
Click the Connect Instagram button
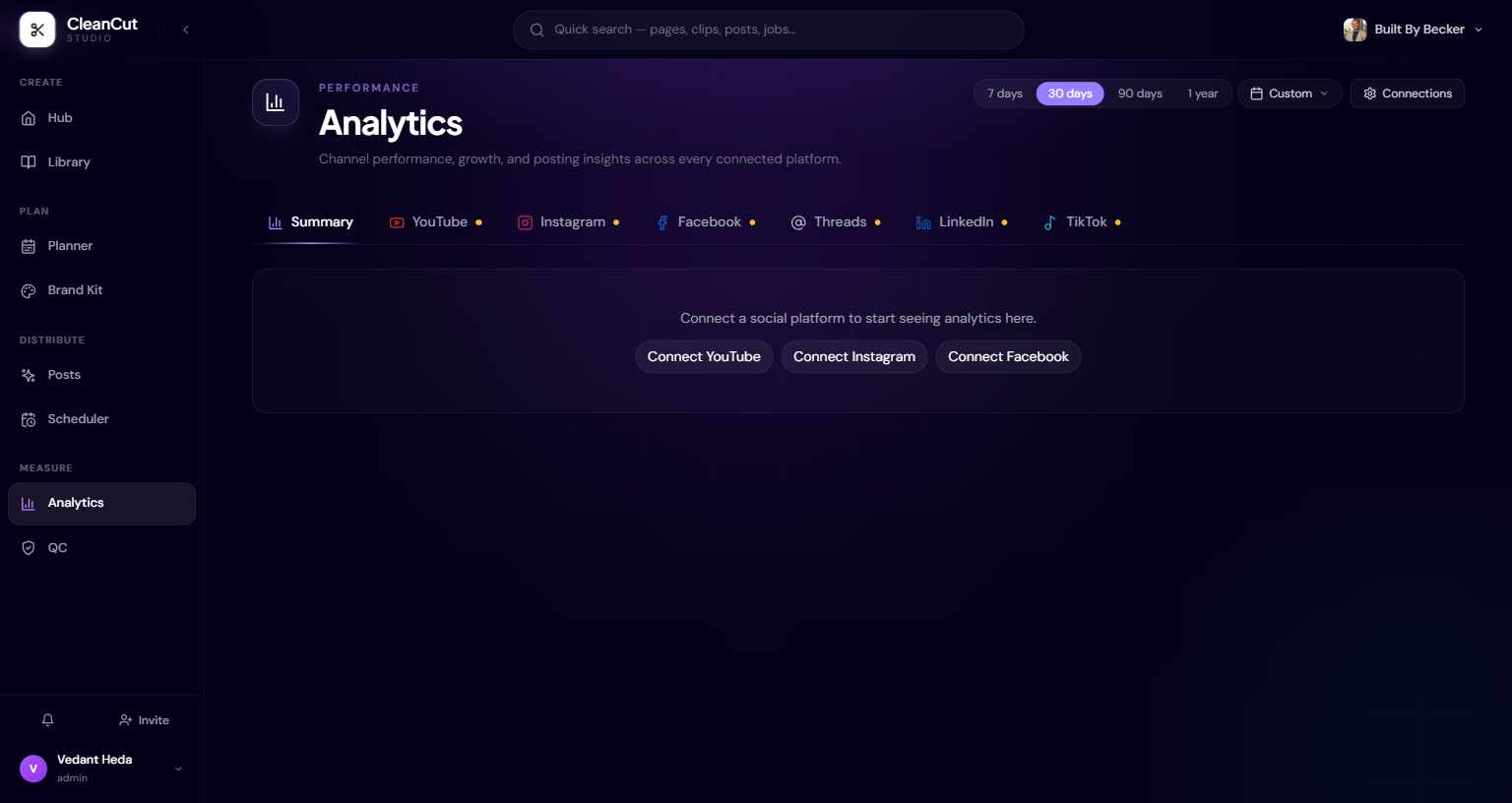854,357
